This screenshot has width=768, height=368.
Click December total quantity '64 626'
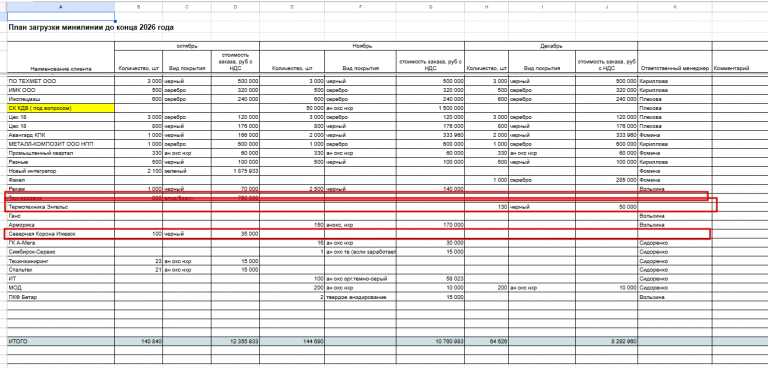[486, 341]
